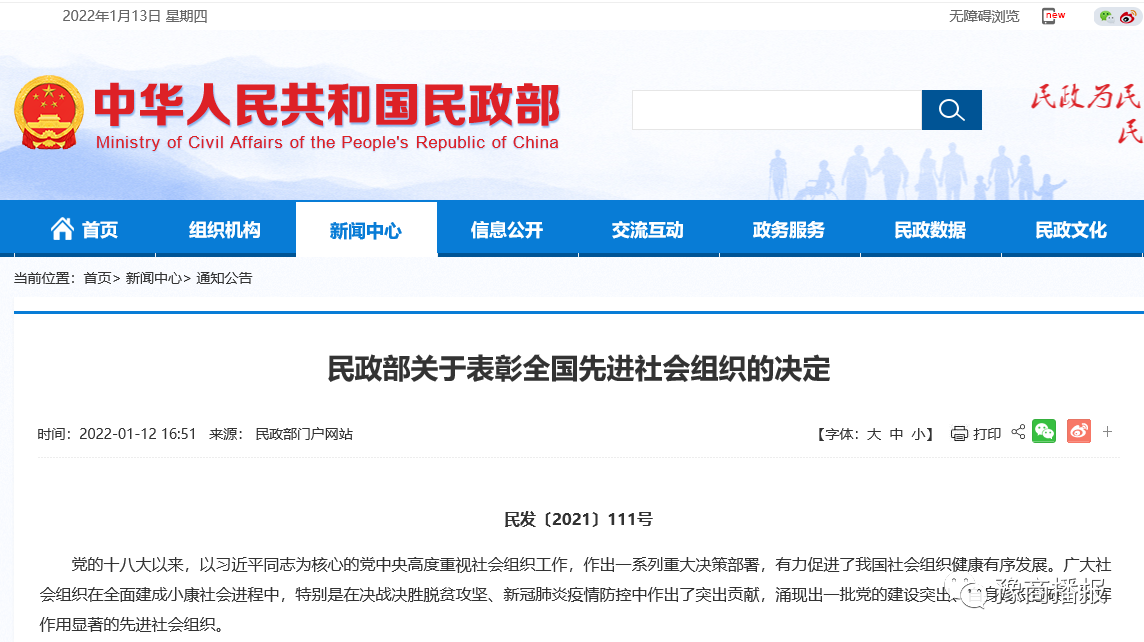The width and height of the screenshot is (1144, 642).
Task: Set font size to medium (中)
Action: [x=896, y=434]
